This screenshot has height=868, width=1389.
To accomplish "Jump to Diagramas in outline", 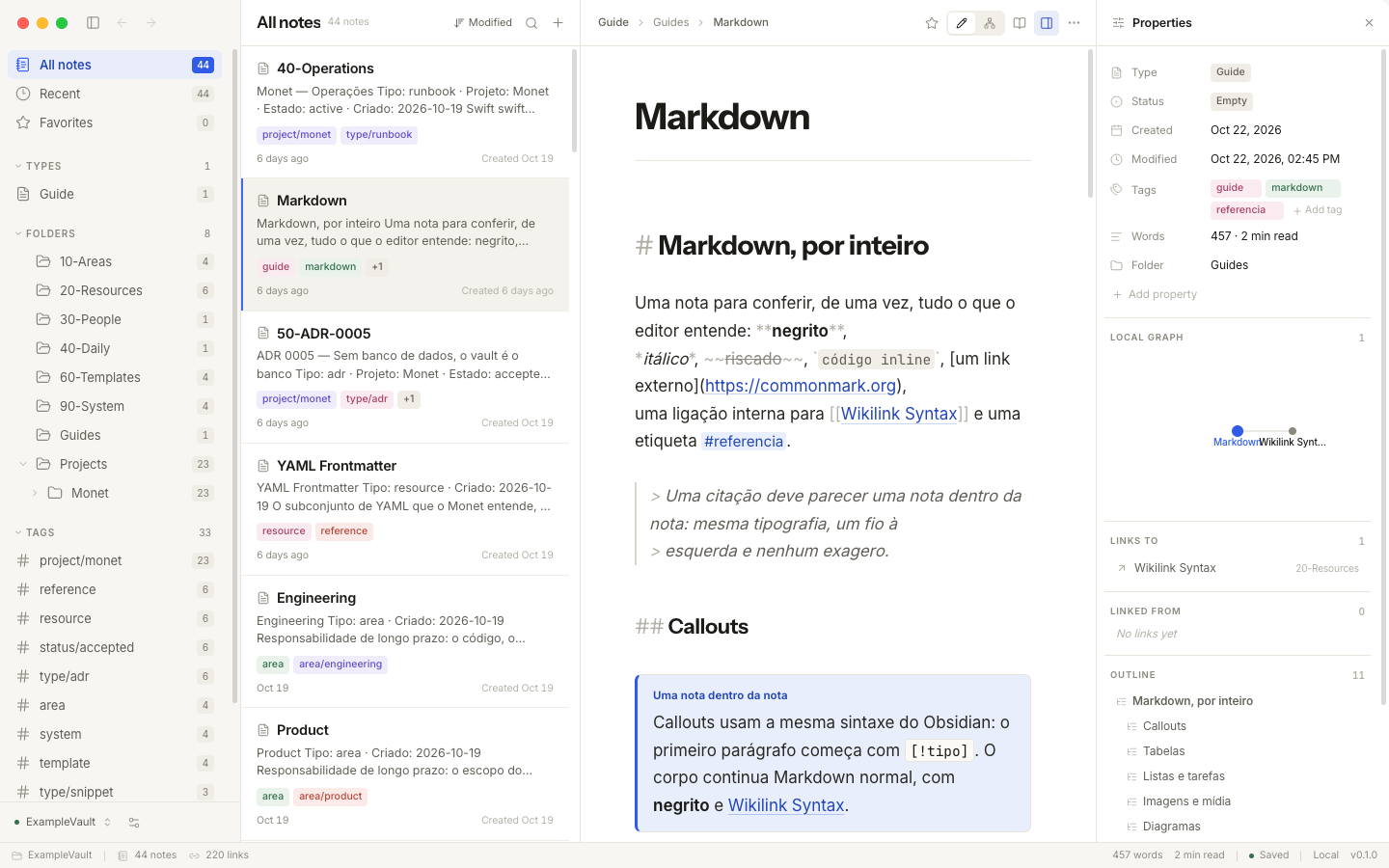I will click(x=1172, y=827).
